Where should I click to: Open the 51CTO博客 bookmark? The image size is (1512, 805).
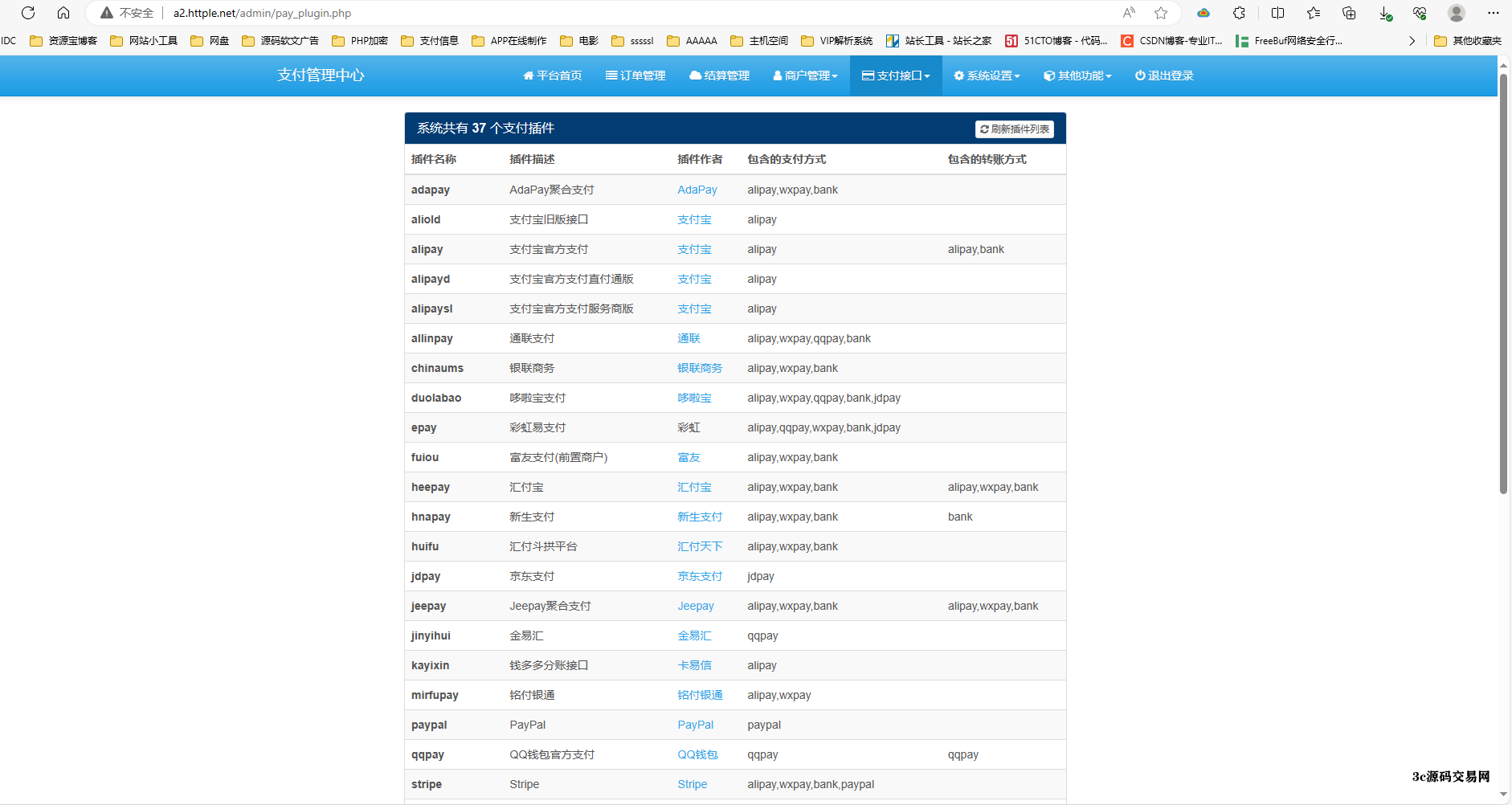coord(1056,41)
